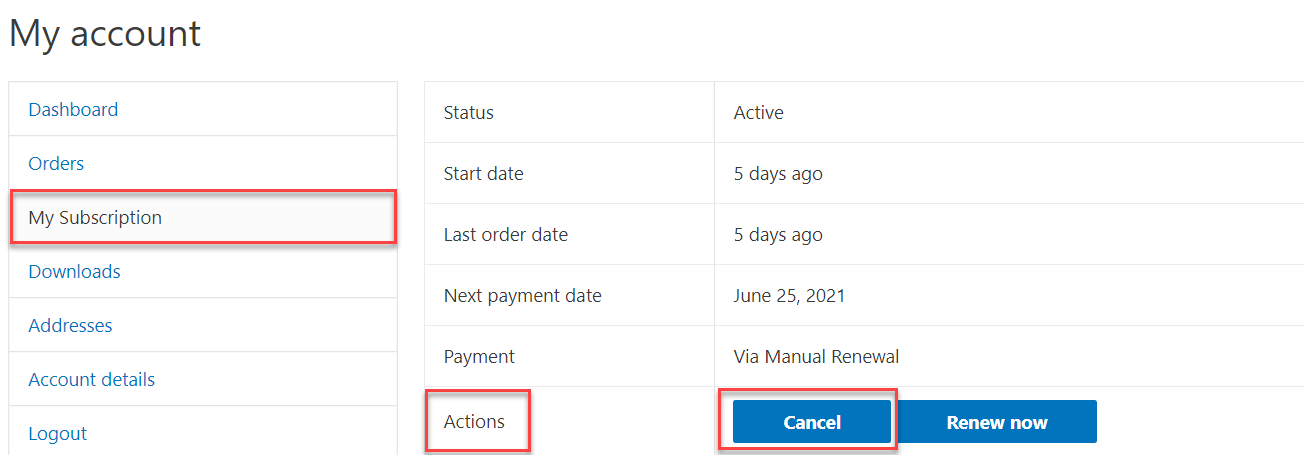
Task: Click the Start date's 5 days ago value
Action: pyautogui.click(x=778, y=174)
